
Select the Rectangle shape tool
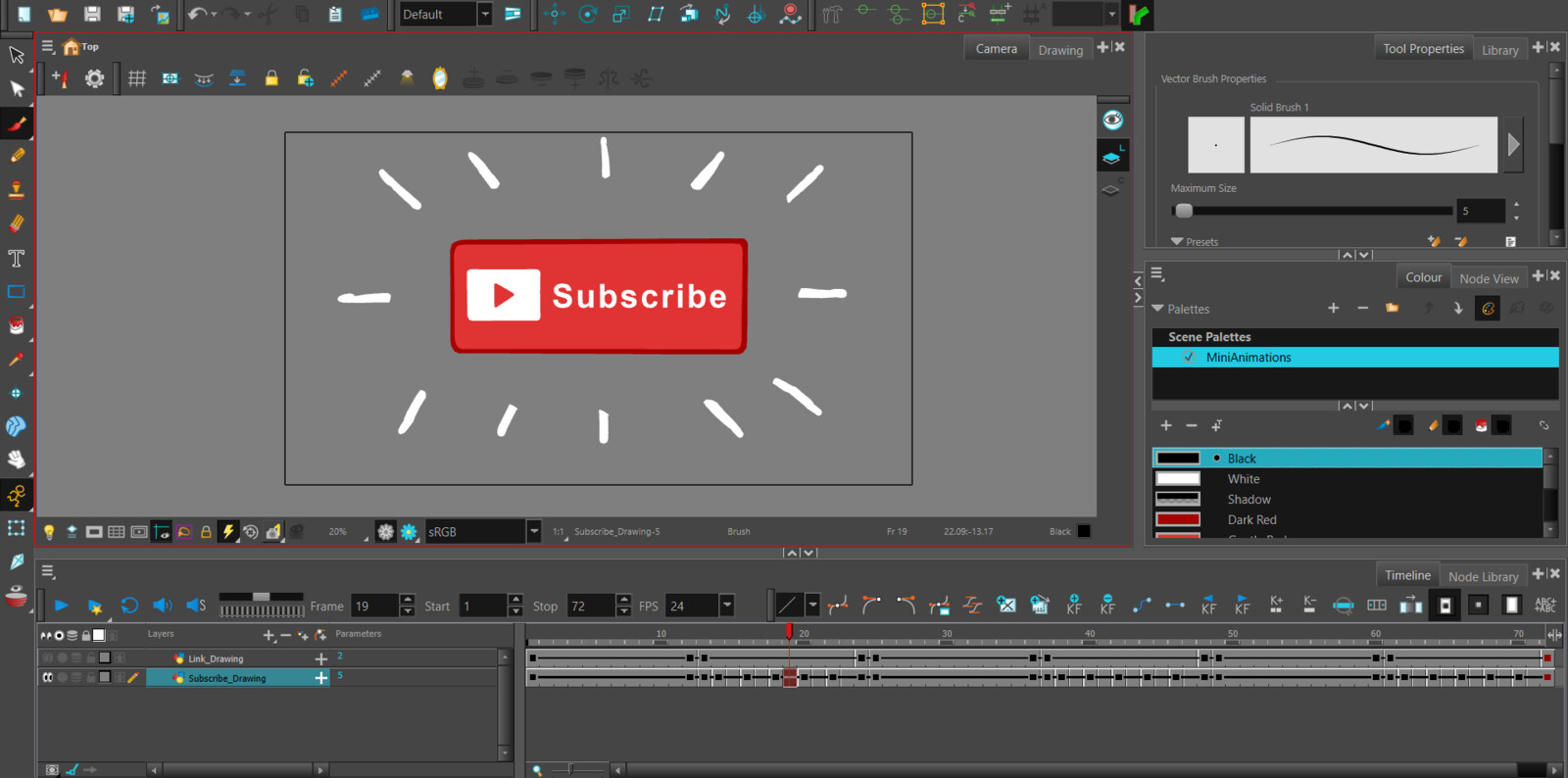(x=17, y=291)
